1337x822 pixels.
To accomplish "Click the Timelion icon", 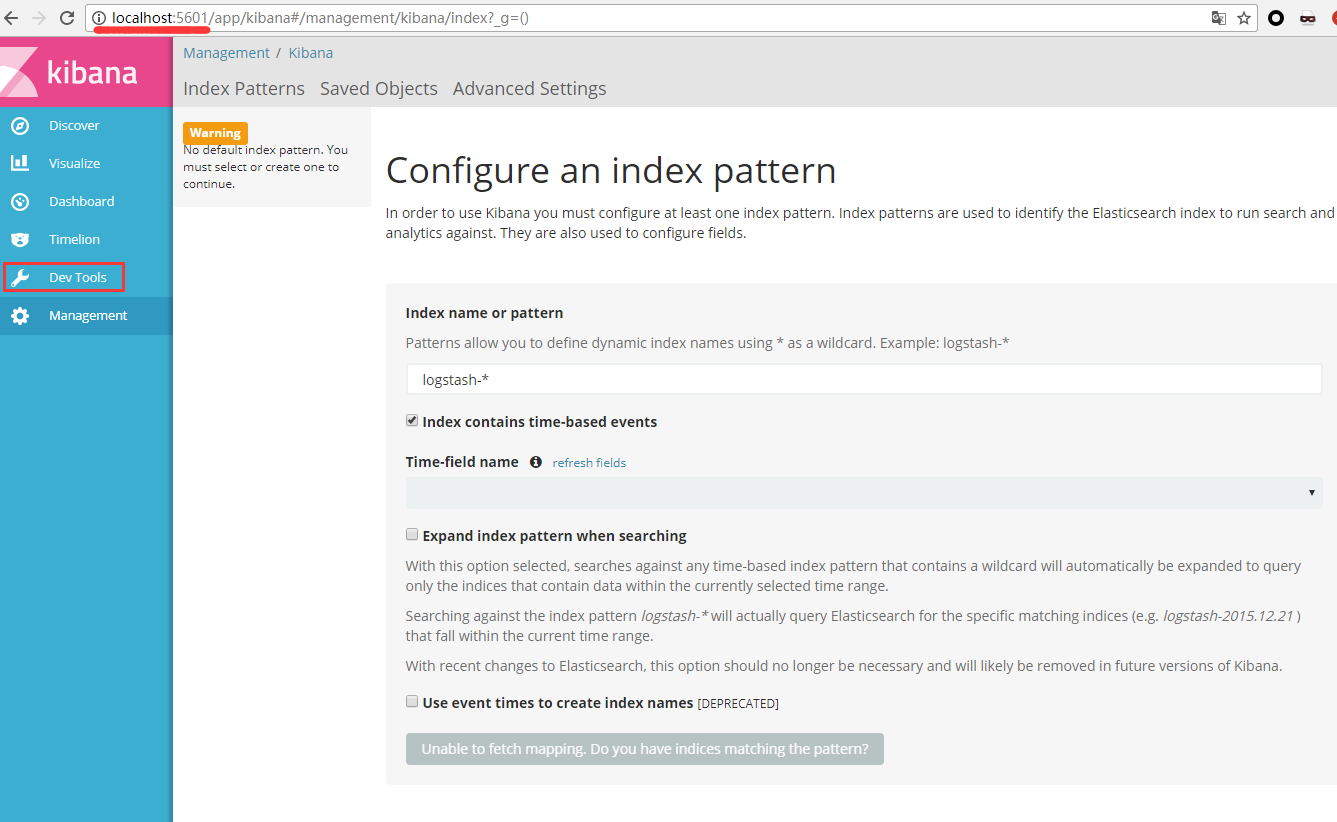I will [20, 239].
